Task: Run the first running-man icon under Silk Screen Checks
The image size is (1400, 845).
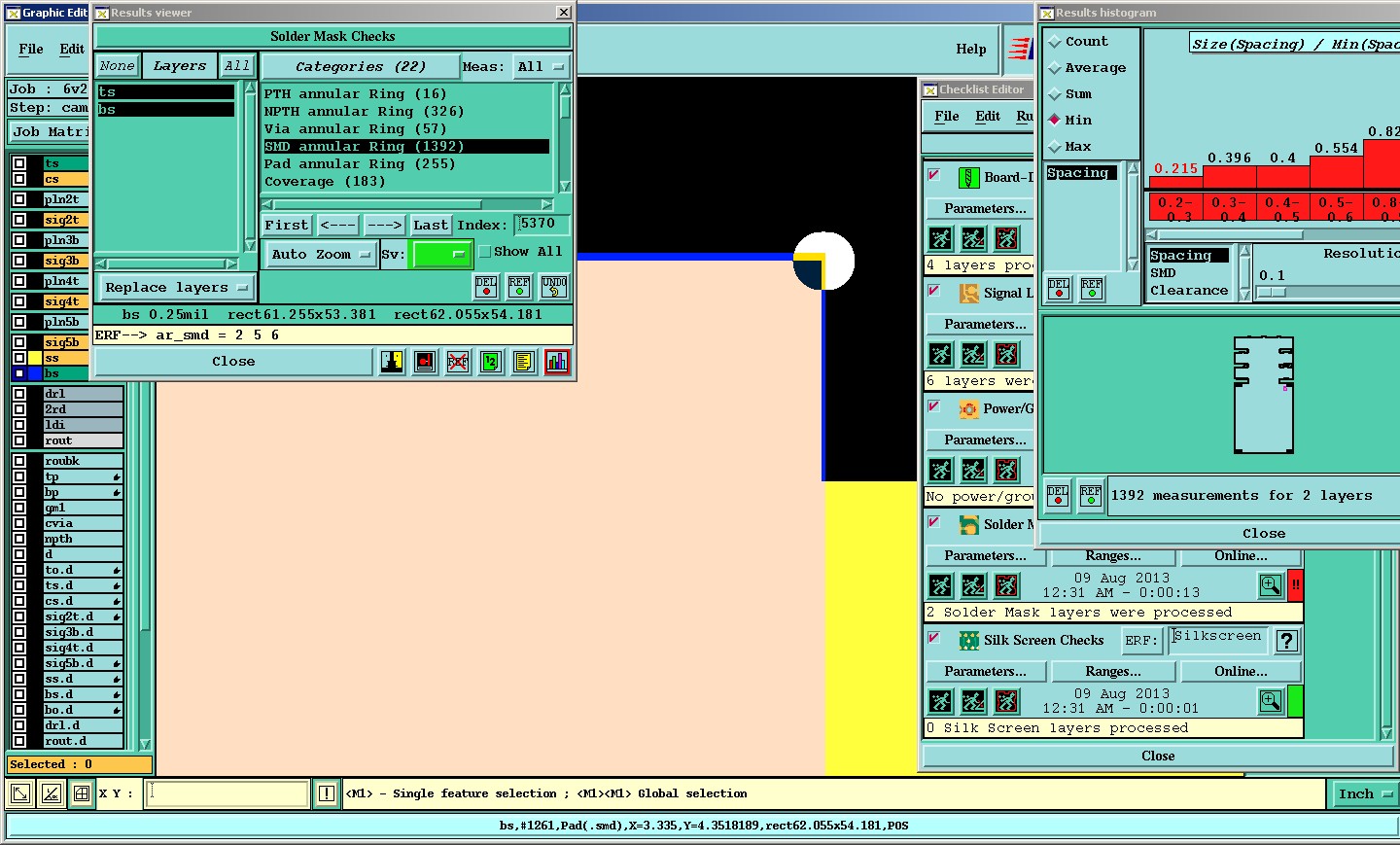Action: pos(940,701)
